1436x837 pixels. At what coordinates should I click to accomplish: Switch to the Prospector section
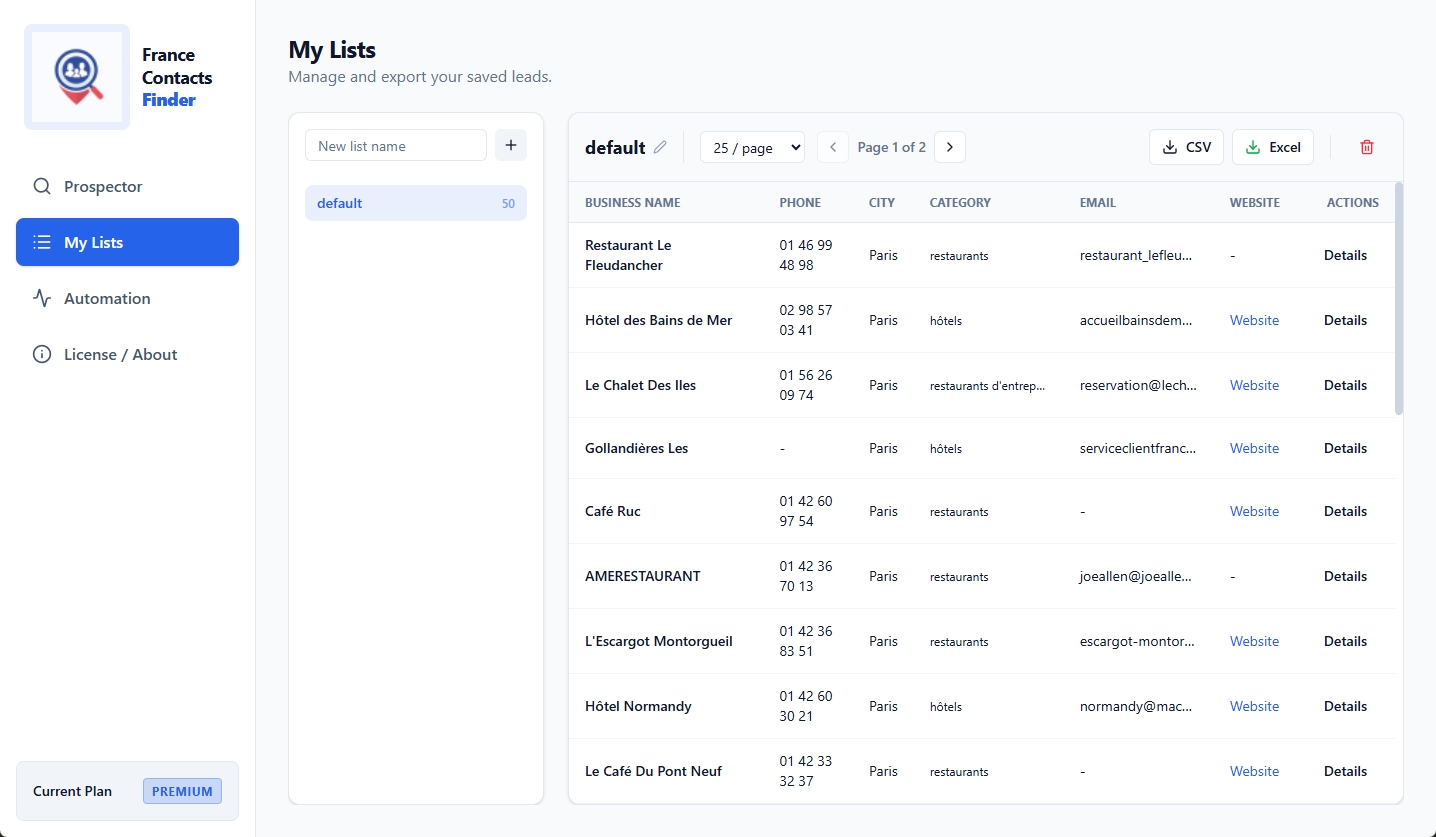point(41,186)
